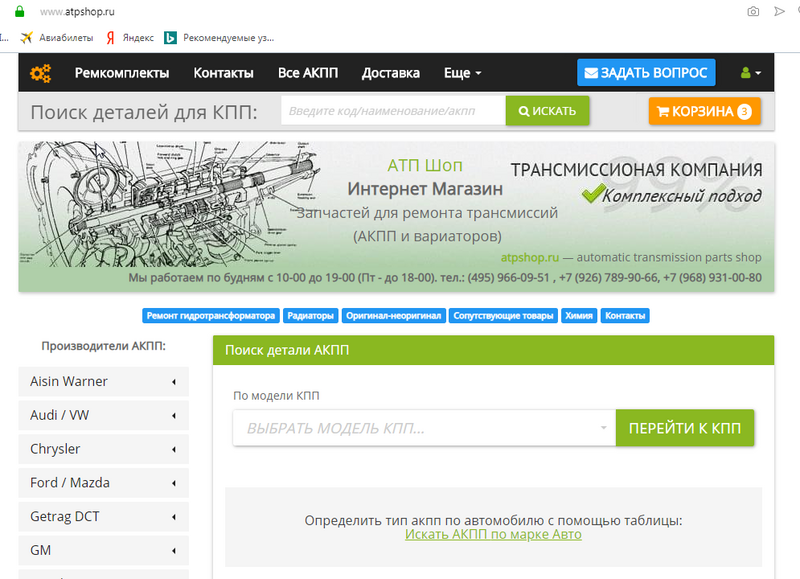Open the Радиаторы tag
The width and height of the screenshot is (800, 579).
coord(311,316)
